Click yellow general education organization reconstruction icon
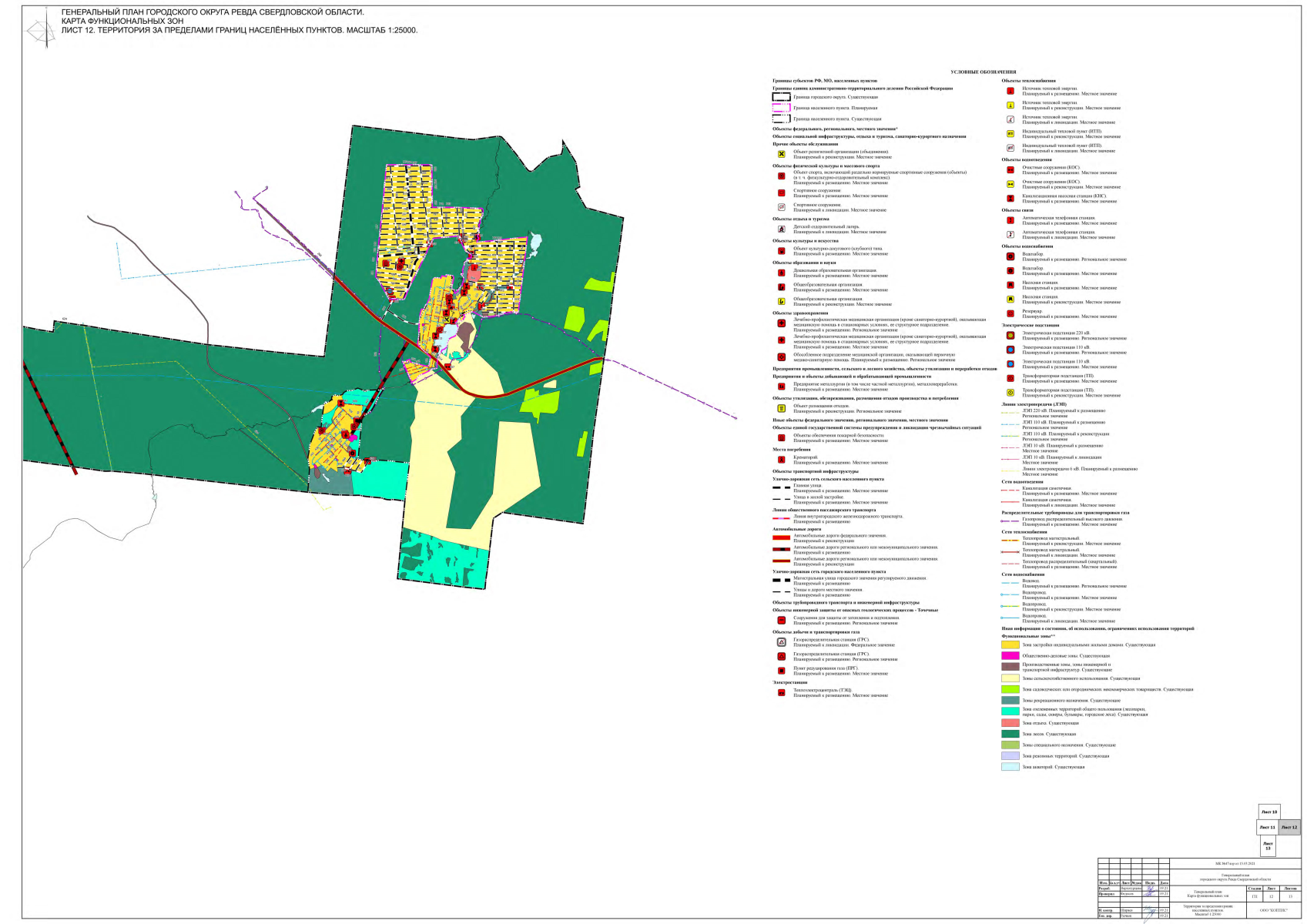 [x=781, y=301]
